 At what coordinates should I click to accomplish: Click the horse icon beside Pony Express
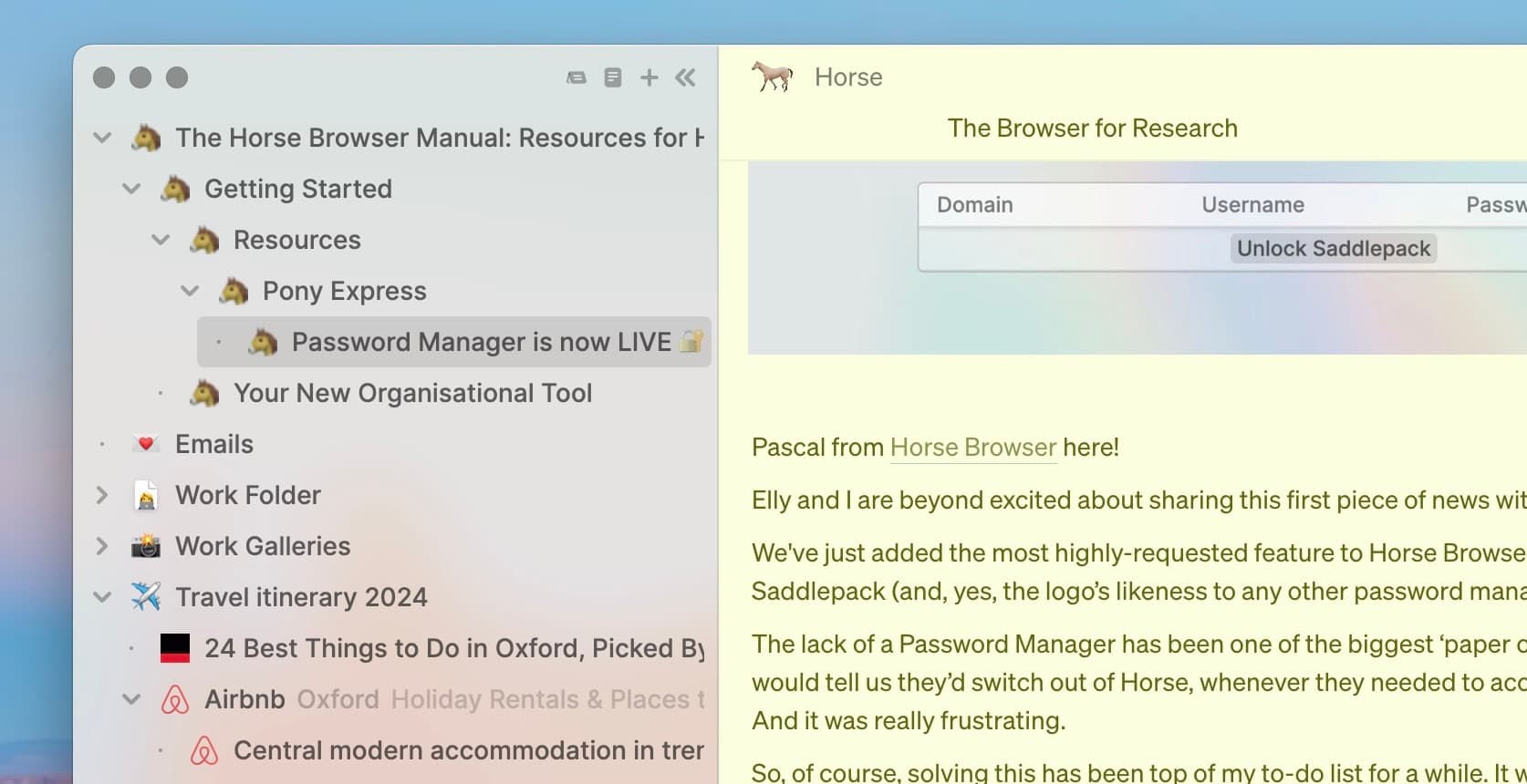point(234,291)
